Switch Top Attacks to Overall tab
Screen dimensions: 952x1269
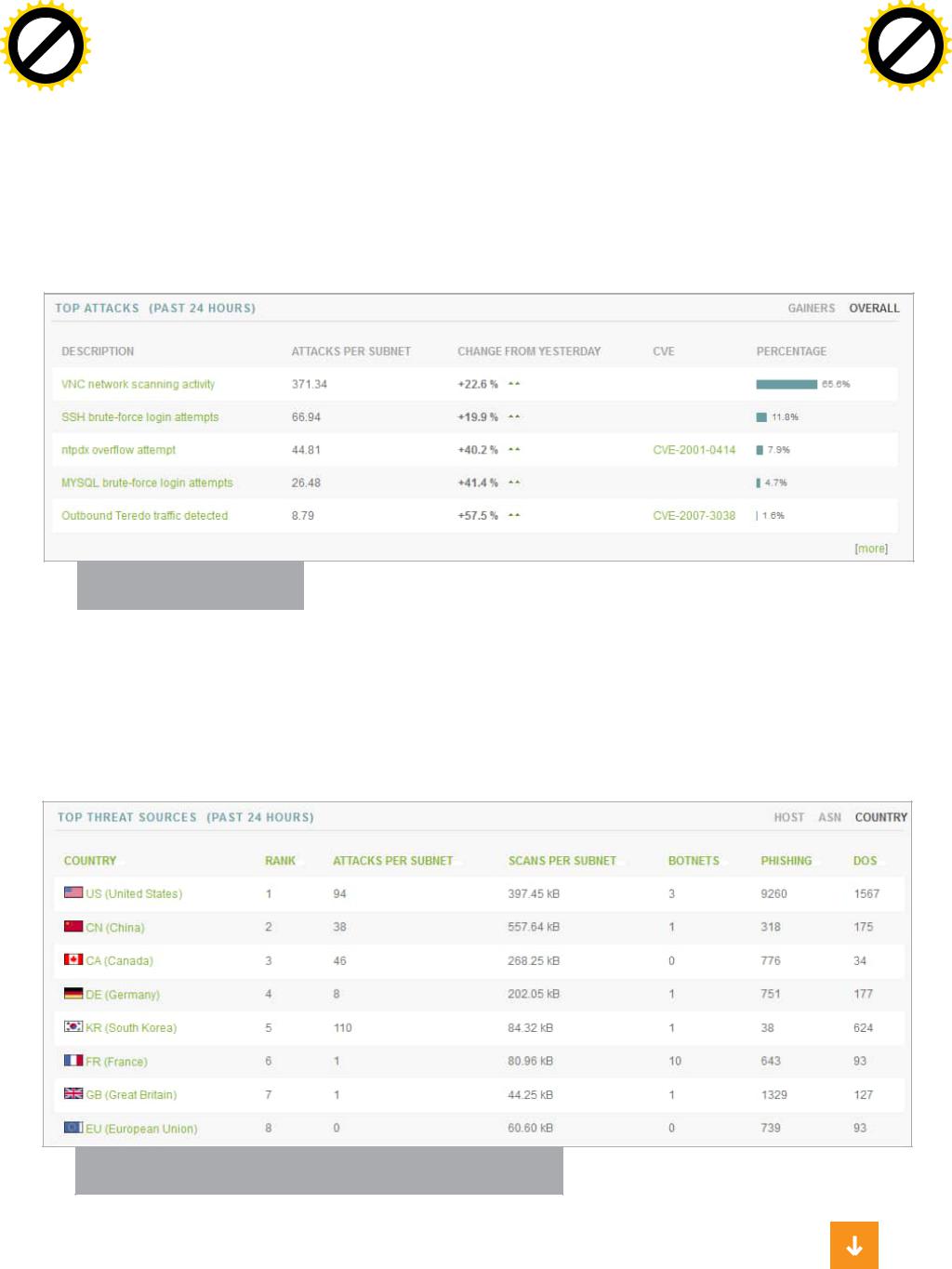(x=874, y=308)
